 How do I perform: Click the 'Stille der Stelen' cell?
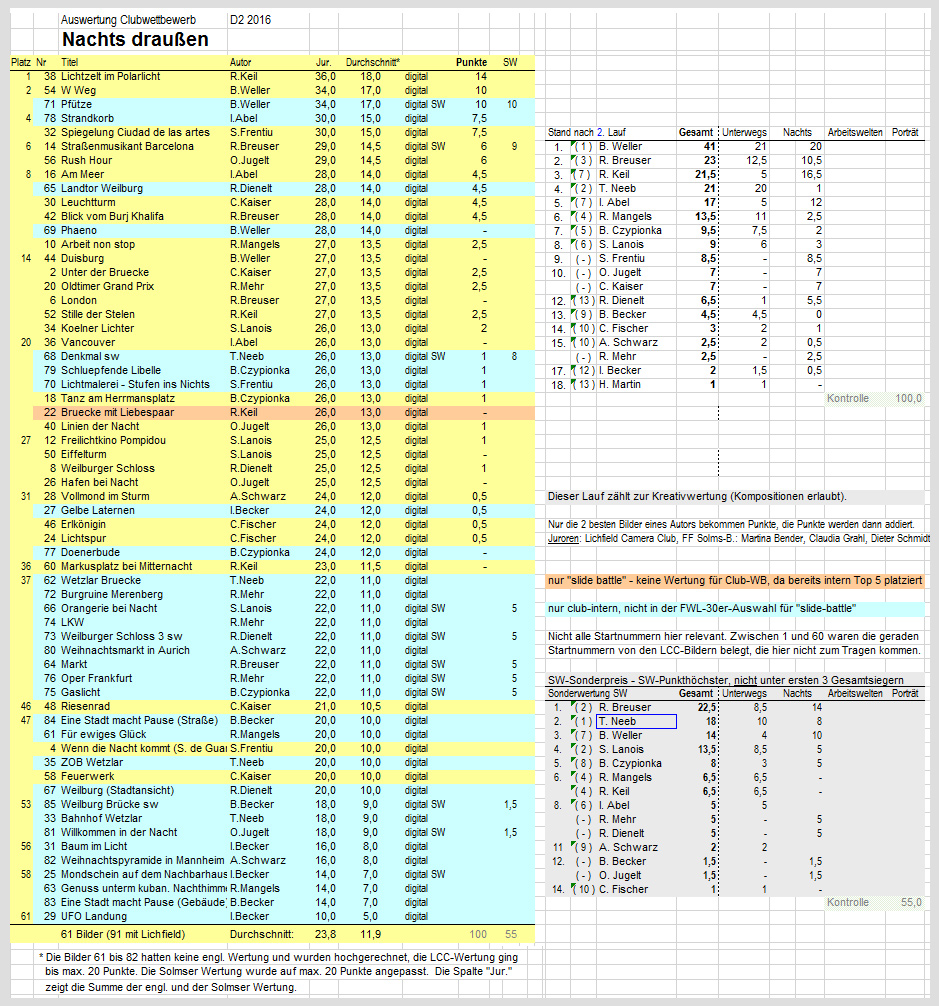pyautogui.click(x=98, y=314)
